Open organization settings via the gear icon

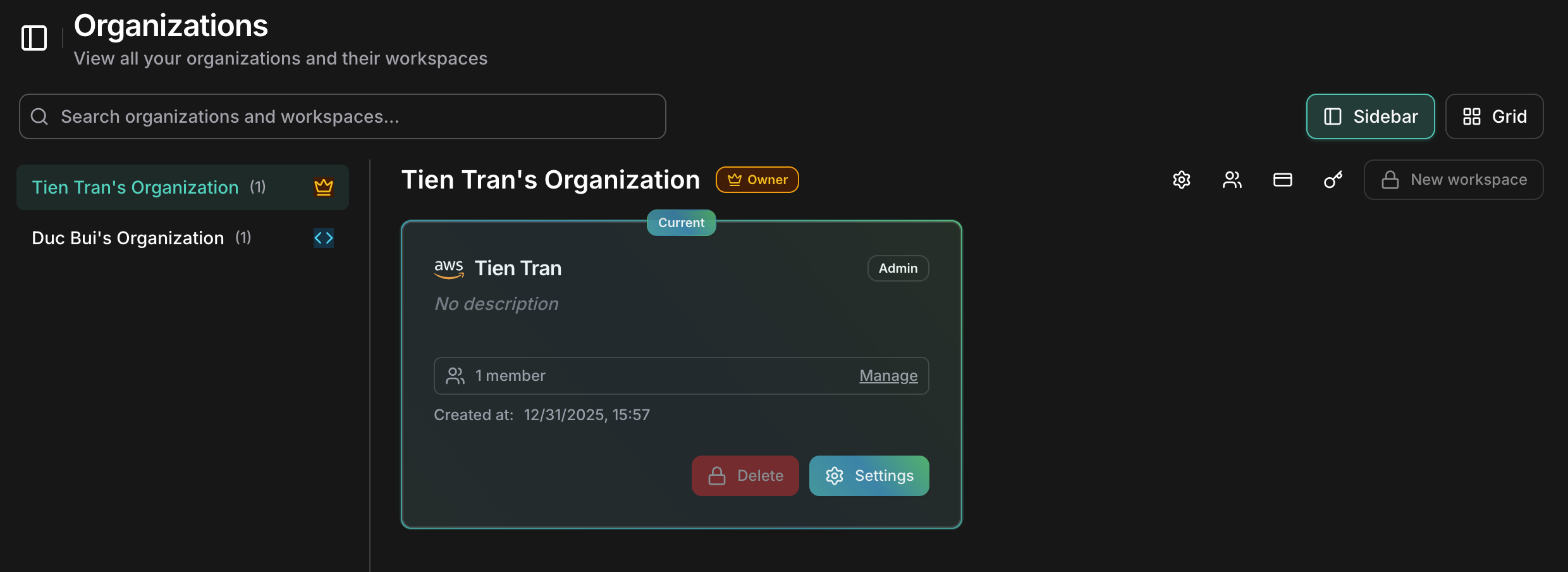click(1181, 180)
